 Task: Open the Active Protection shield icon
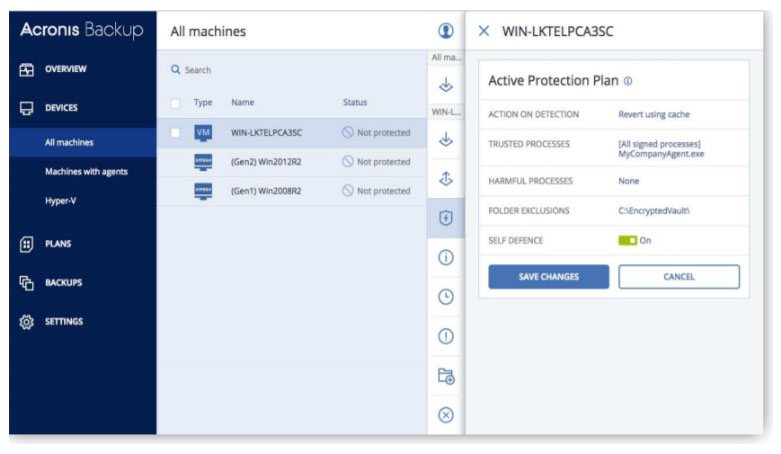click(x=446, y=218)
